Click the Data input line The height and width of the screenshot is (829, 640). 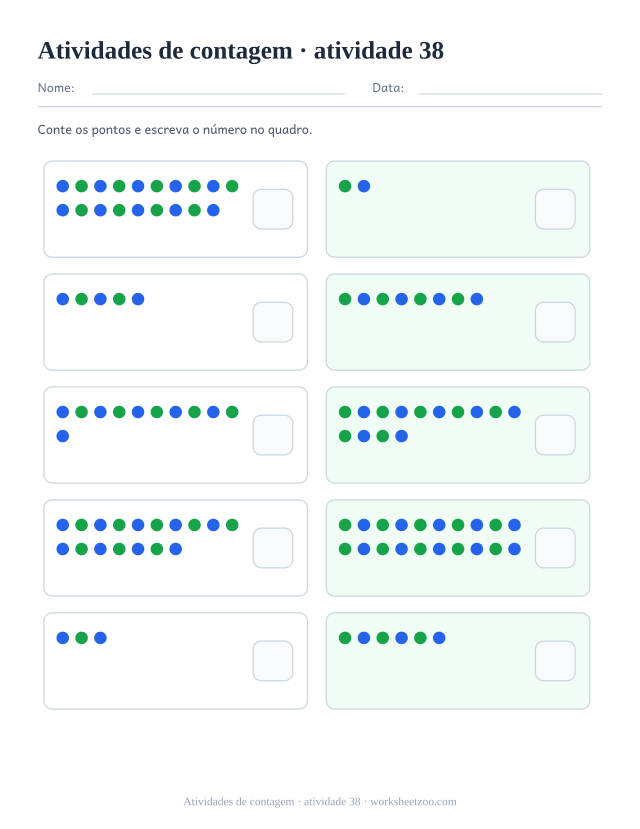click(x=510, y=94)
